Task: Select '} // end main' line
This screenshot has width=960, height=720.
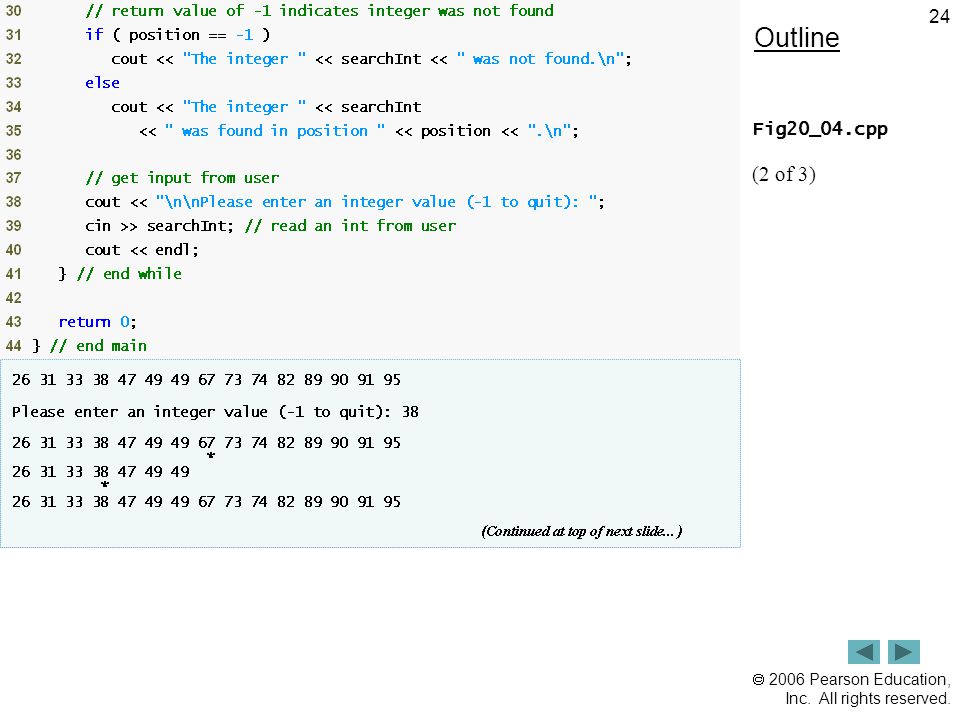Action: 89,346
